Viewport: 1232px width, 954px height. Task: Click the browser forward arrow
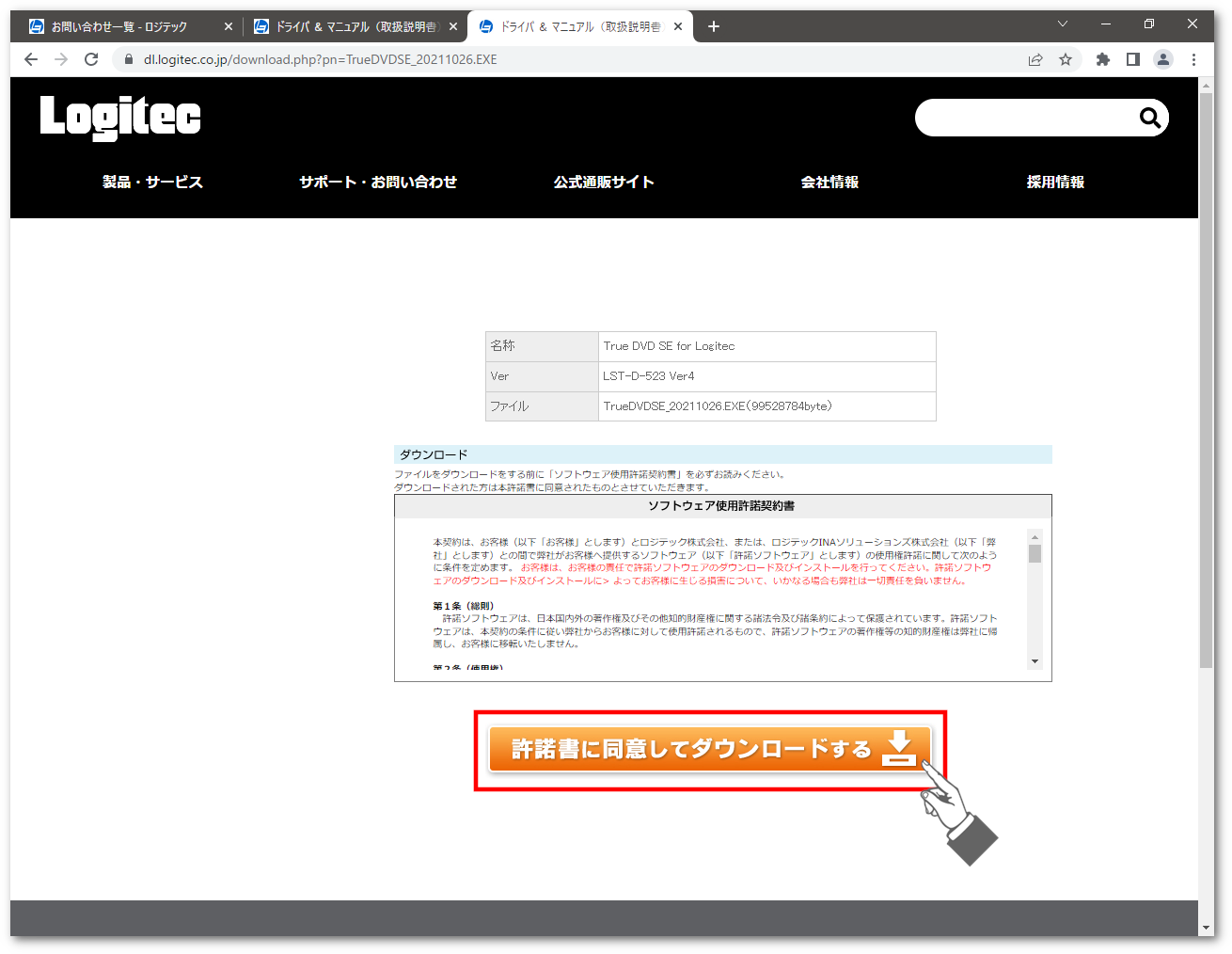point(61,59)
